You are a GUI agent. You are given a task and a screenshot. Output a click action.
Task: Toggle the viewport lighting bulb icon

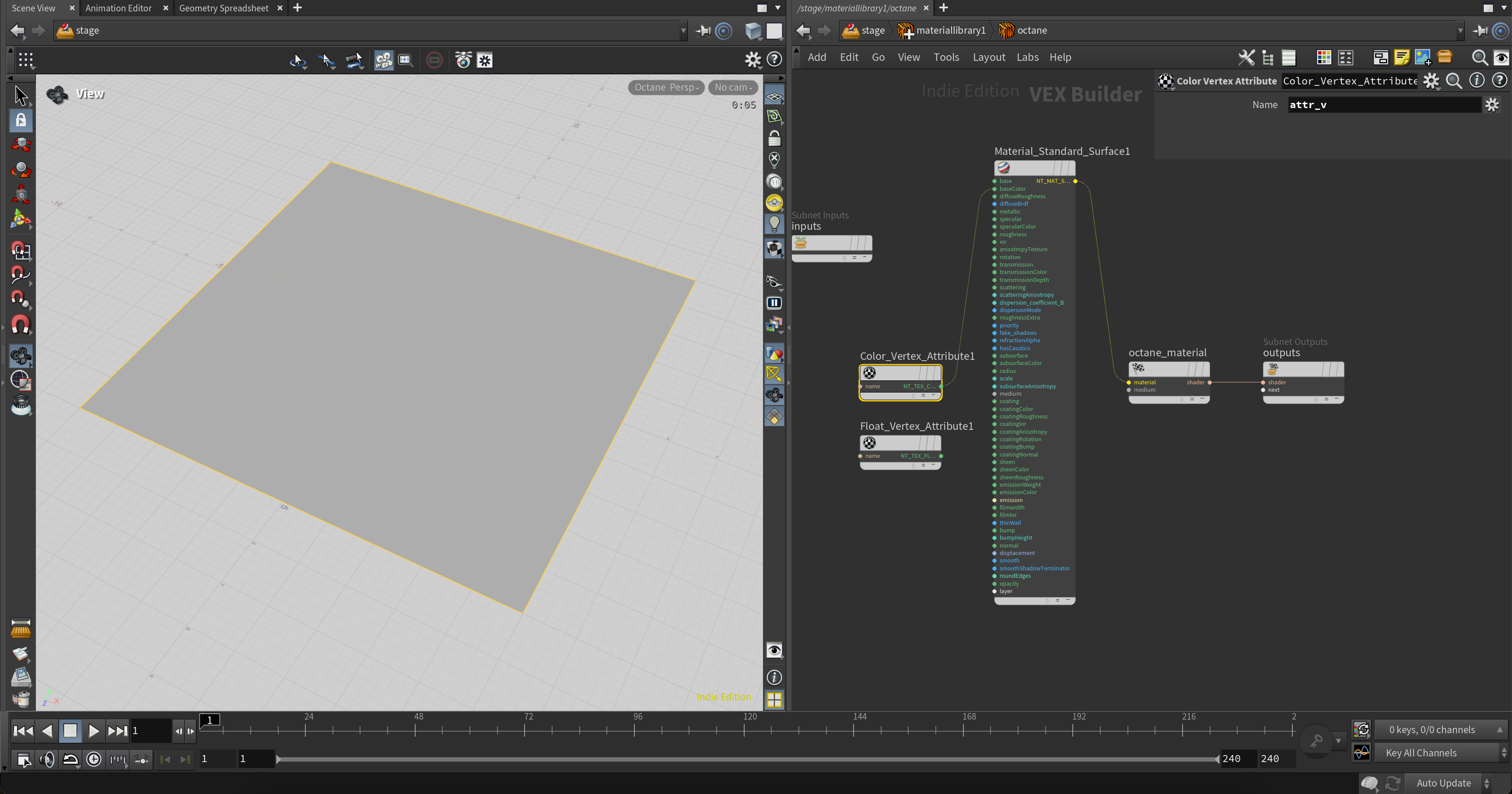774,224
